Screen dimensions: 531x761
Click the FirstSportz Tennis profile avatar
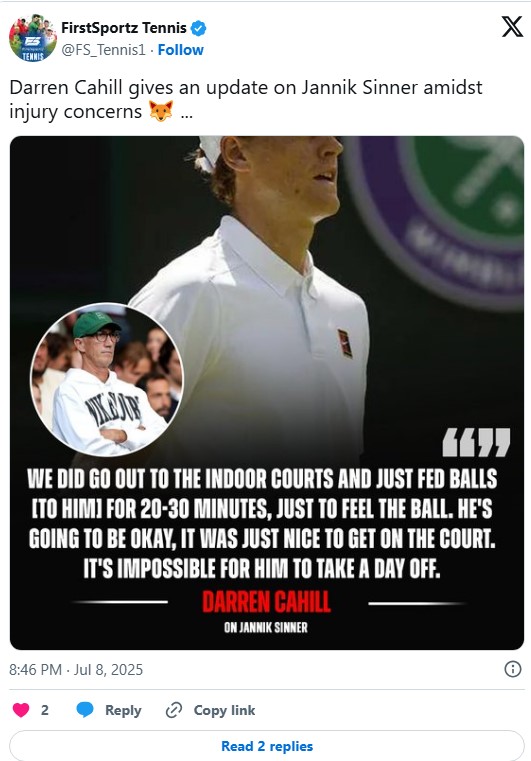click(x=33, y=38)
